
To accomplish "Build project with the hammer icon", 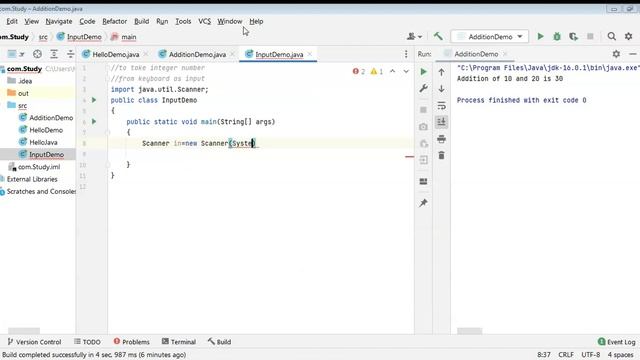I will pyautogui.click(x=438, y=36).
